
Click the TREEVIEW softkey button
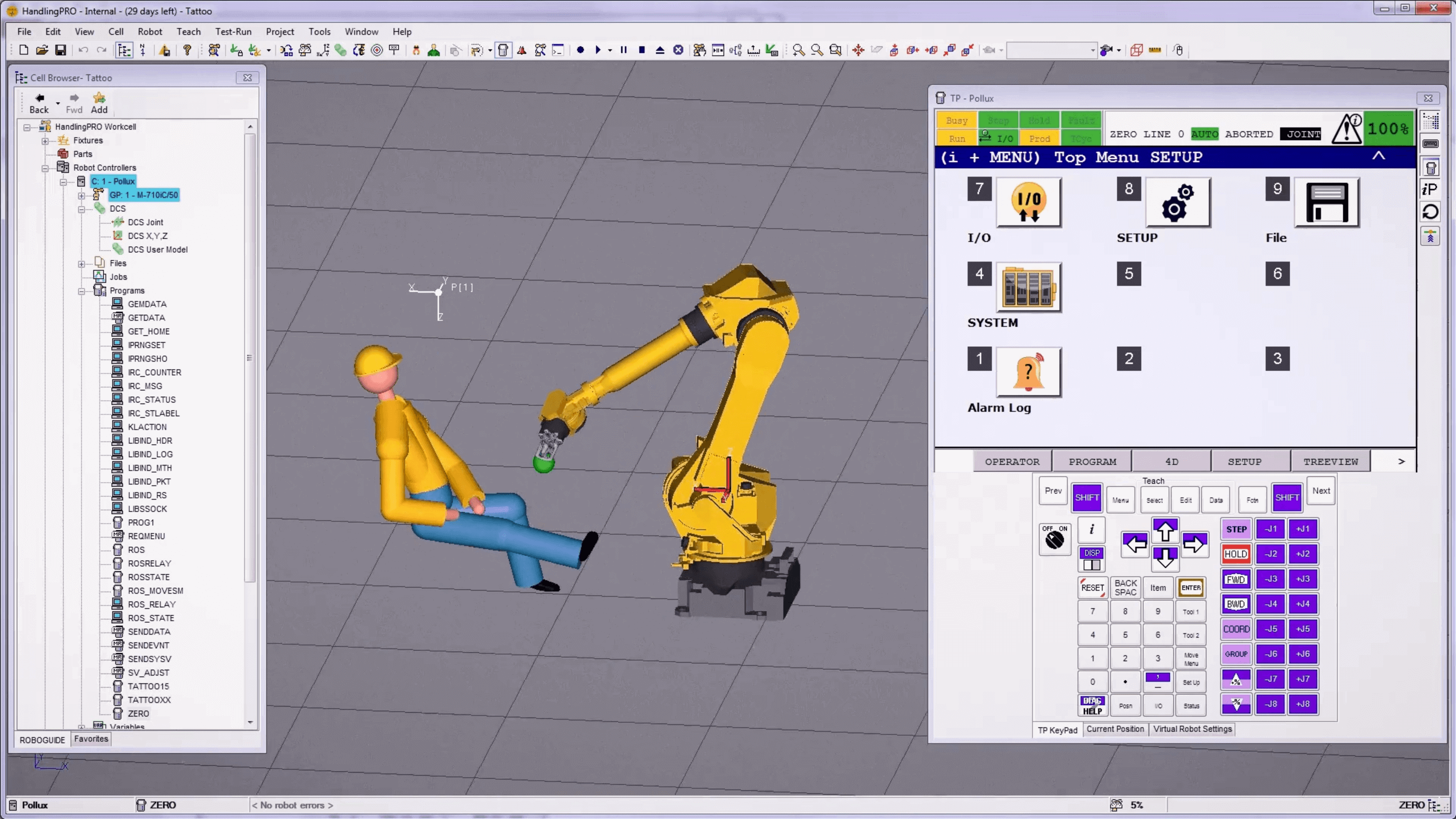[x=1331, y=462]
